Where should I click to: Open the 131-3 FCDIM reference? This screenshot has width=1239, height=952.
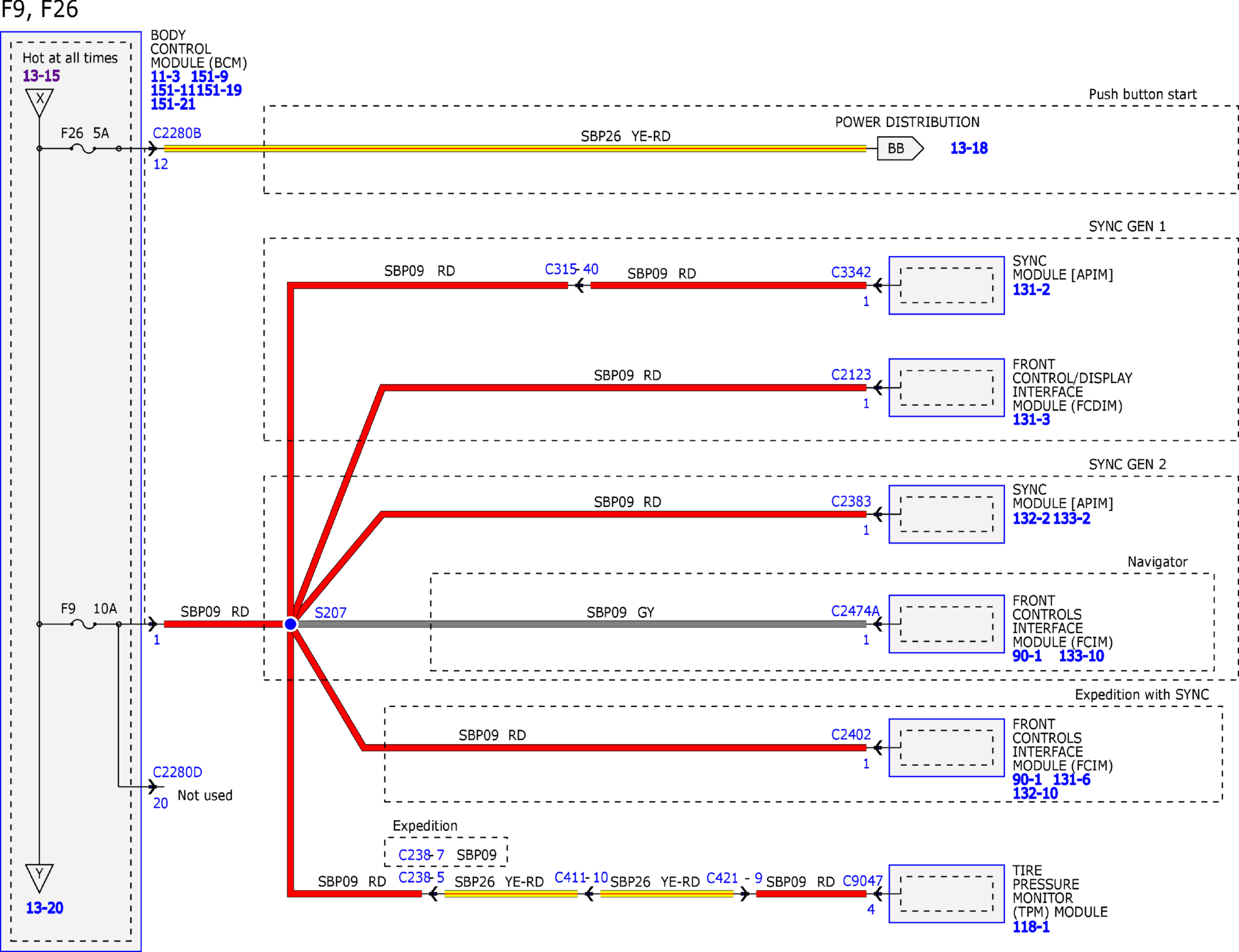coord(1031,419)
